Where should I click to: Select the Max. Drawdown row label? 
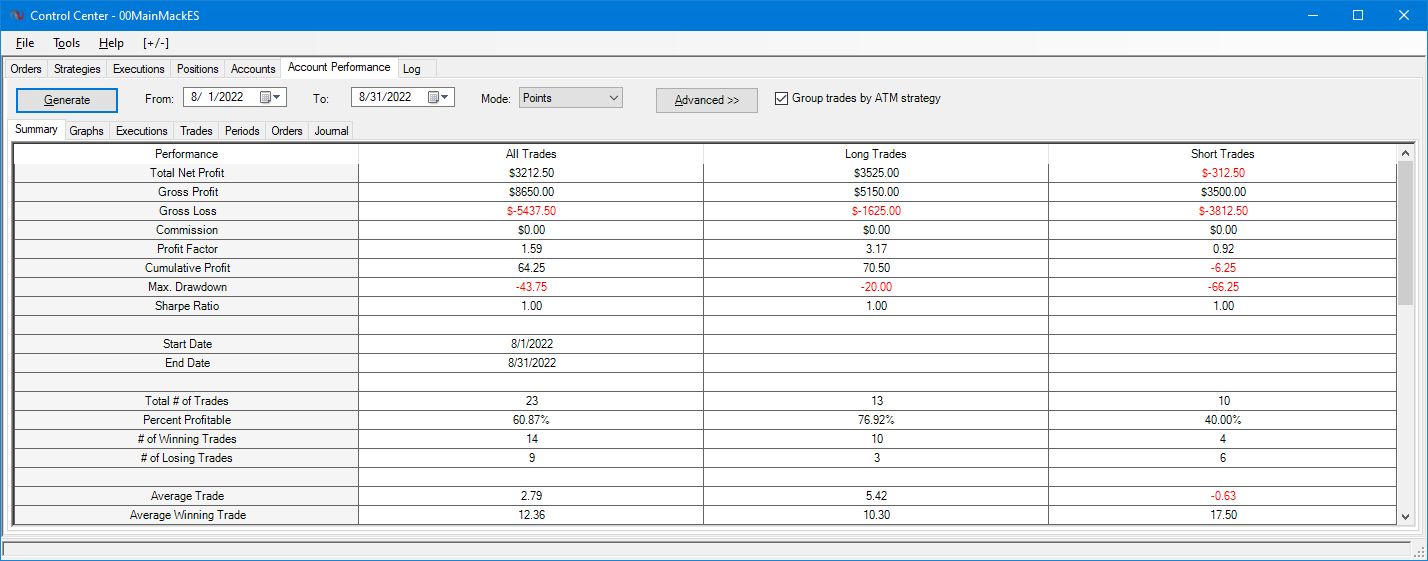pyautogui.click(x=186, y=287)
